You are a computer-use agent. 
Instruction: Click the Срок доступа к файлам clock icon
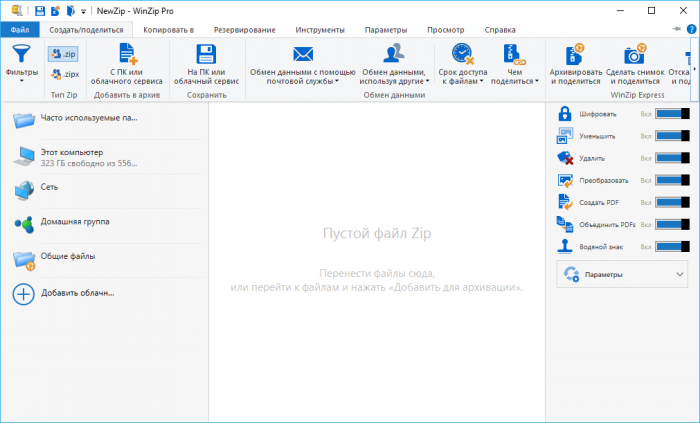[x=462, y=54]
